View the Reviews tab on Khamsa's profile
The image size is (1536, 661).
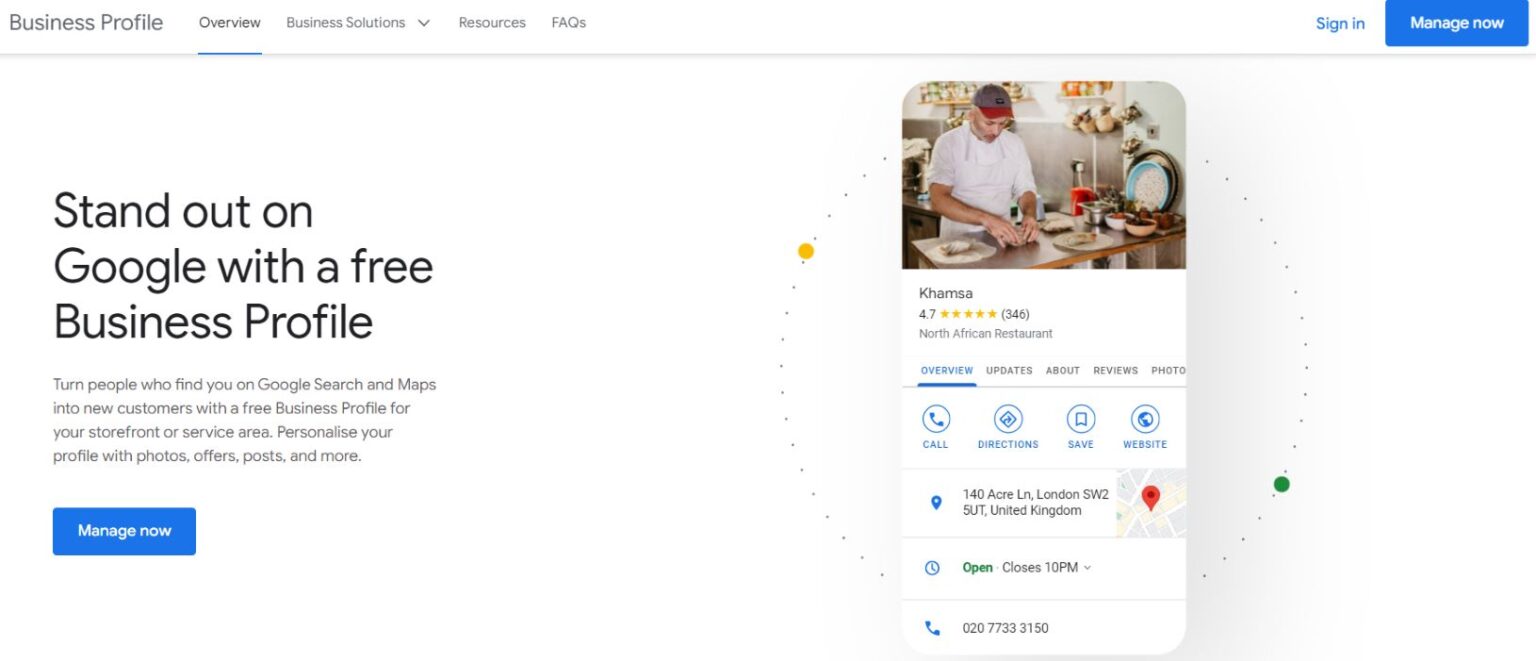[1115, 370]
